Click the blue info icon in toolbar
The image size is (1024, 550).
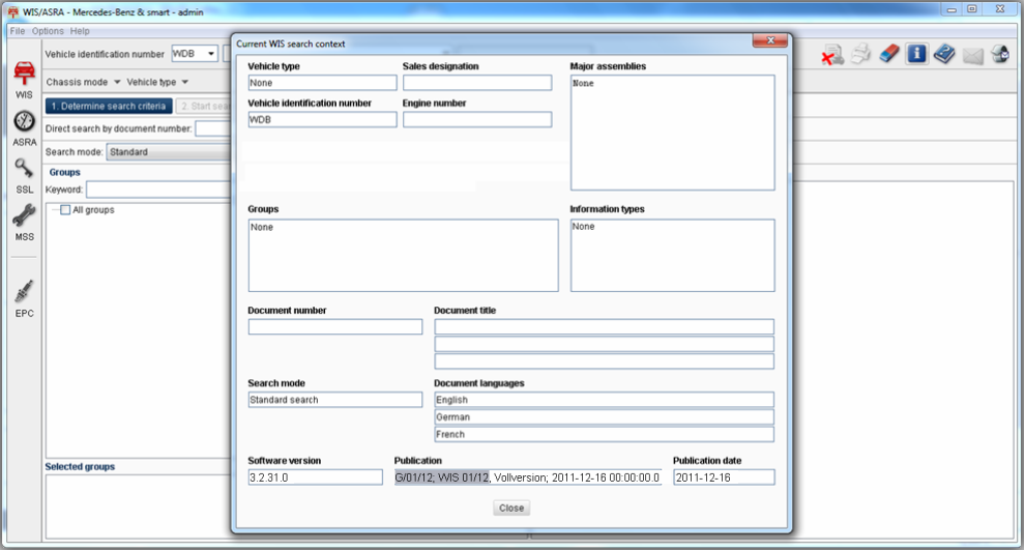(x=917, y=54)
